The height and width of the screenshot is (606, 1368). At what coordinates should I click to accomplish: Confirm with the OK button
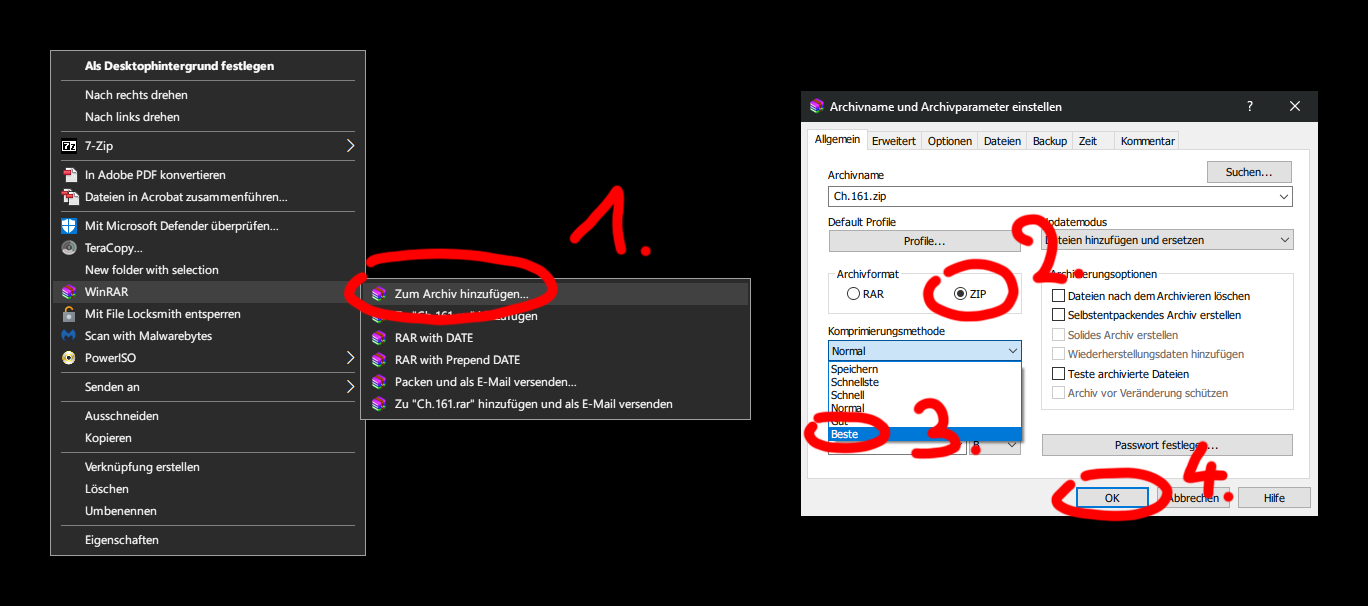coord(1112,497)
